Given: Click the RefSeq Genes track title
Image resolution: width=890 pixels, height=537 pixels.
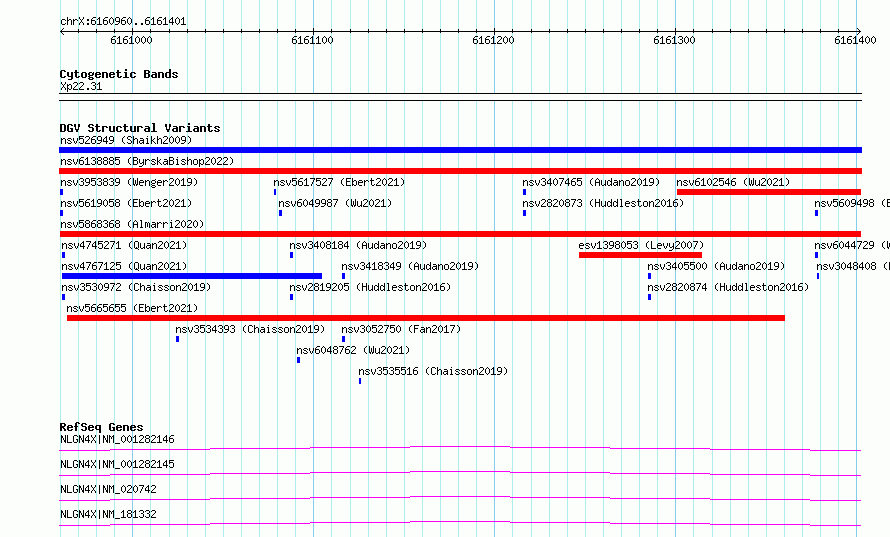Looking at the screenshot, I should coord(102,427).
